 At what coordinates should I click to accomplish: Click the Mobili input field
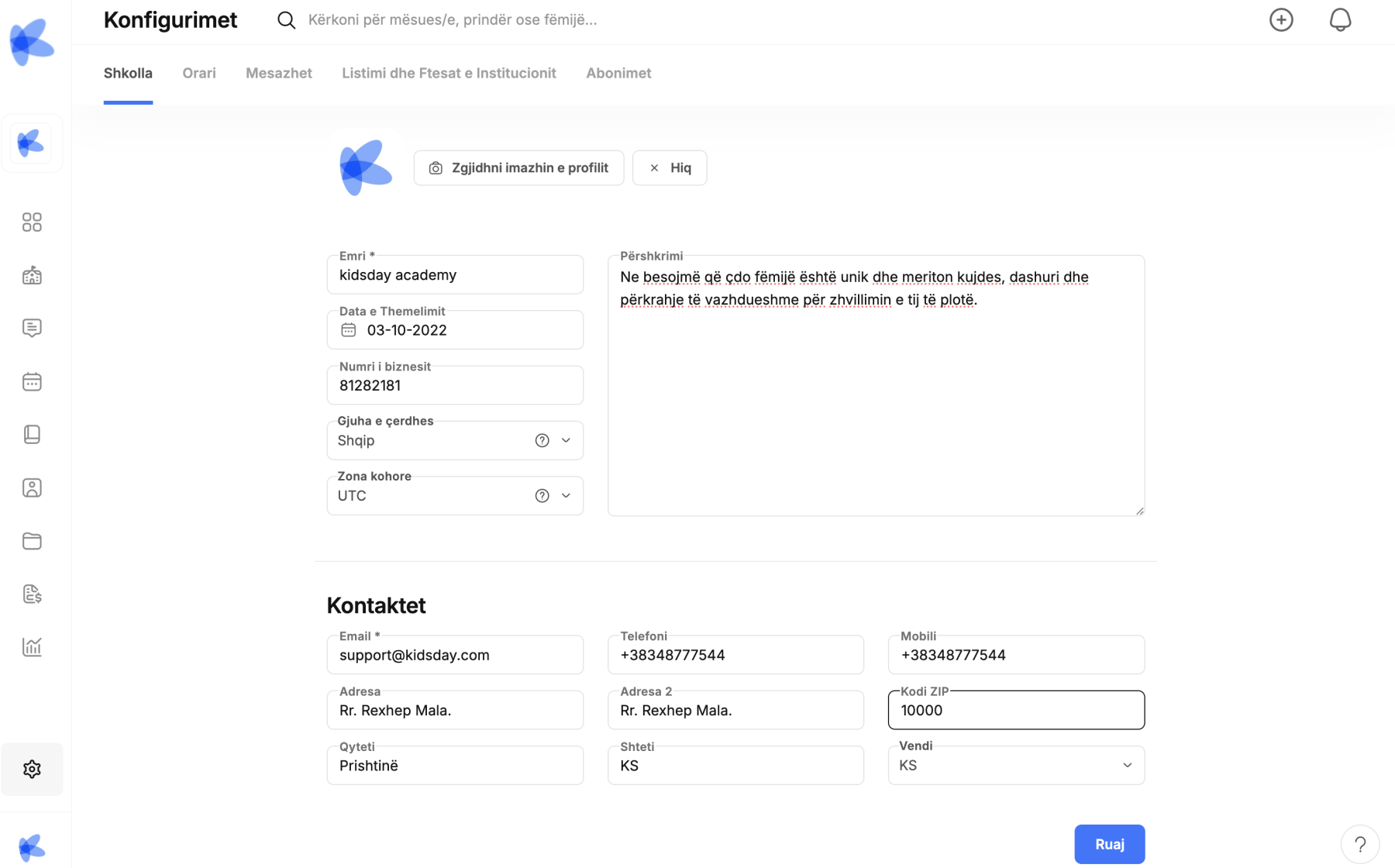point(1016,654)
